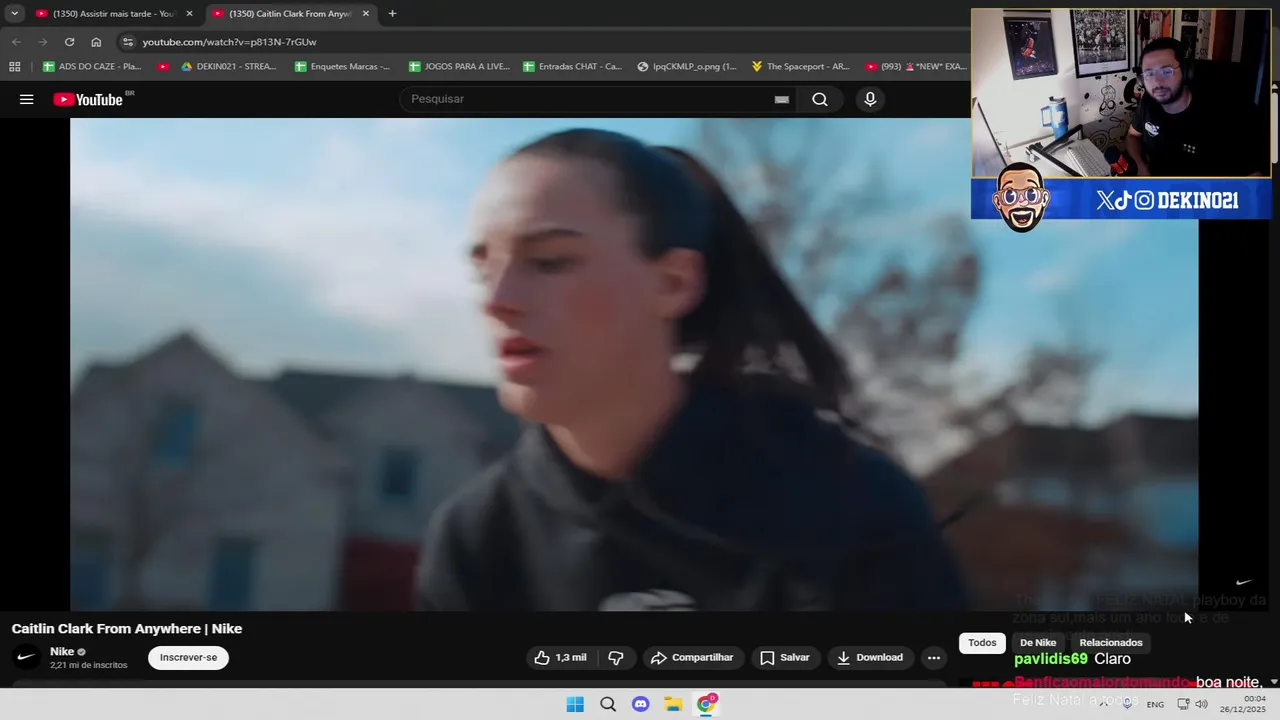
Task: Select the Todos filter chip
Action: (x=982, y=643)
